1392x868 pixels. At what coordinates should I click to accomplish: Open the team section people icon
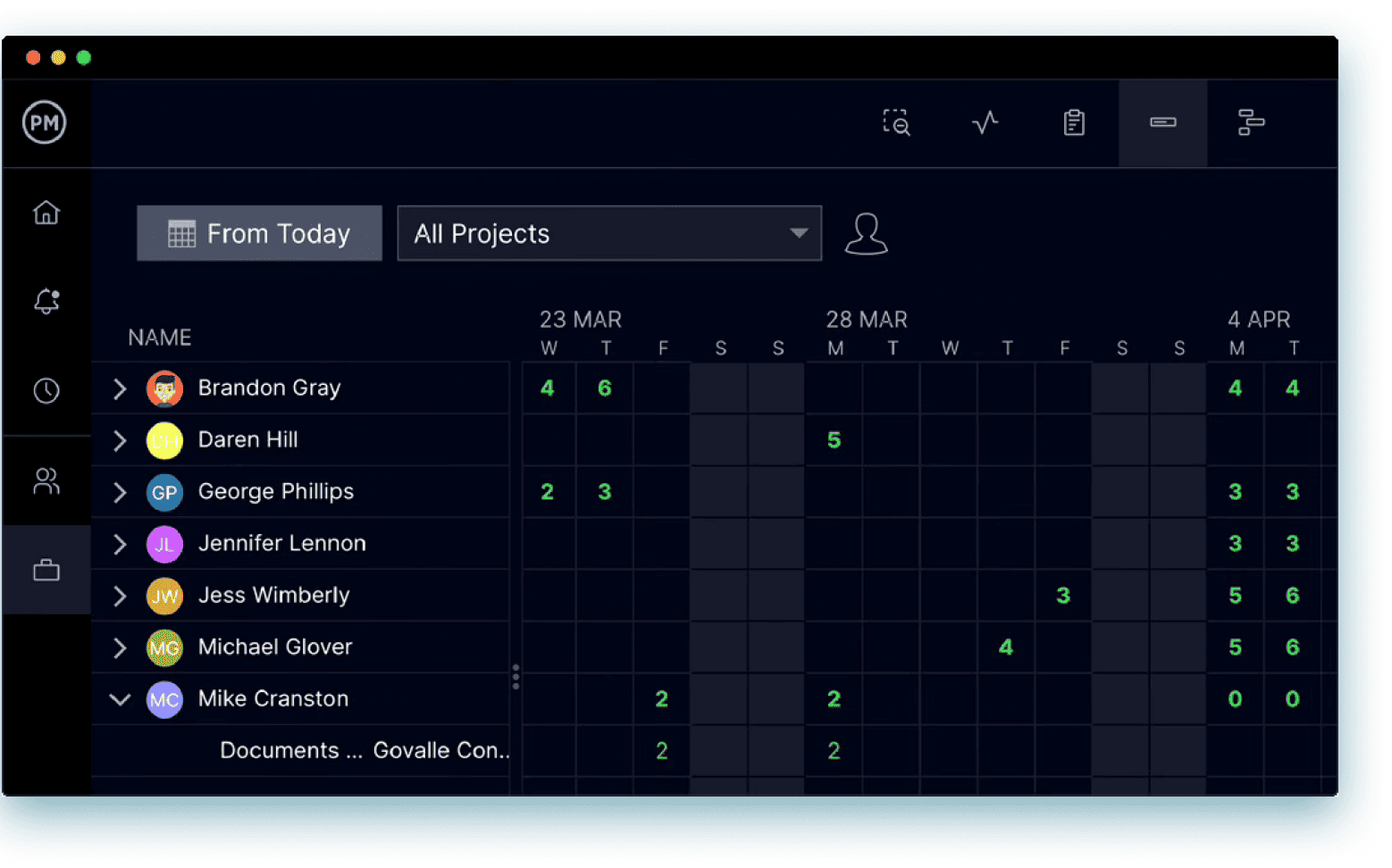46,480
